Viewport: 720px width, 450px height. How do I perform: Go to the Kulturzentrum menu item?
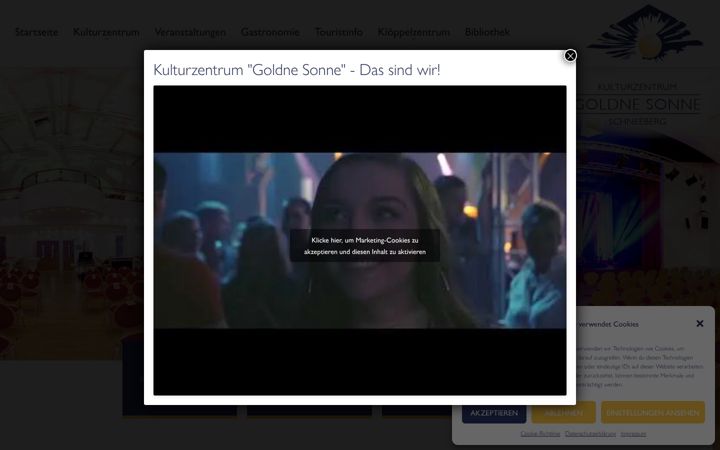pyautogui.click(x=106, y=32)
